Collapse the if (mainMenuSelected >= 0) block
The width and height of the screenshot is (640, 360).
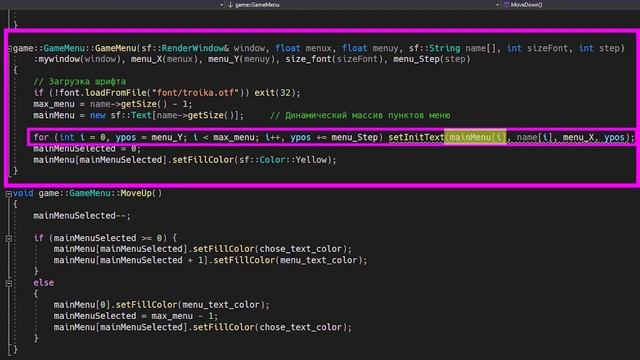pos(9,238)
